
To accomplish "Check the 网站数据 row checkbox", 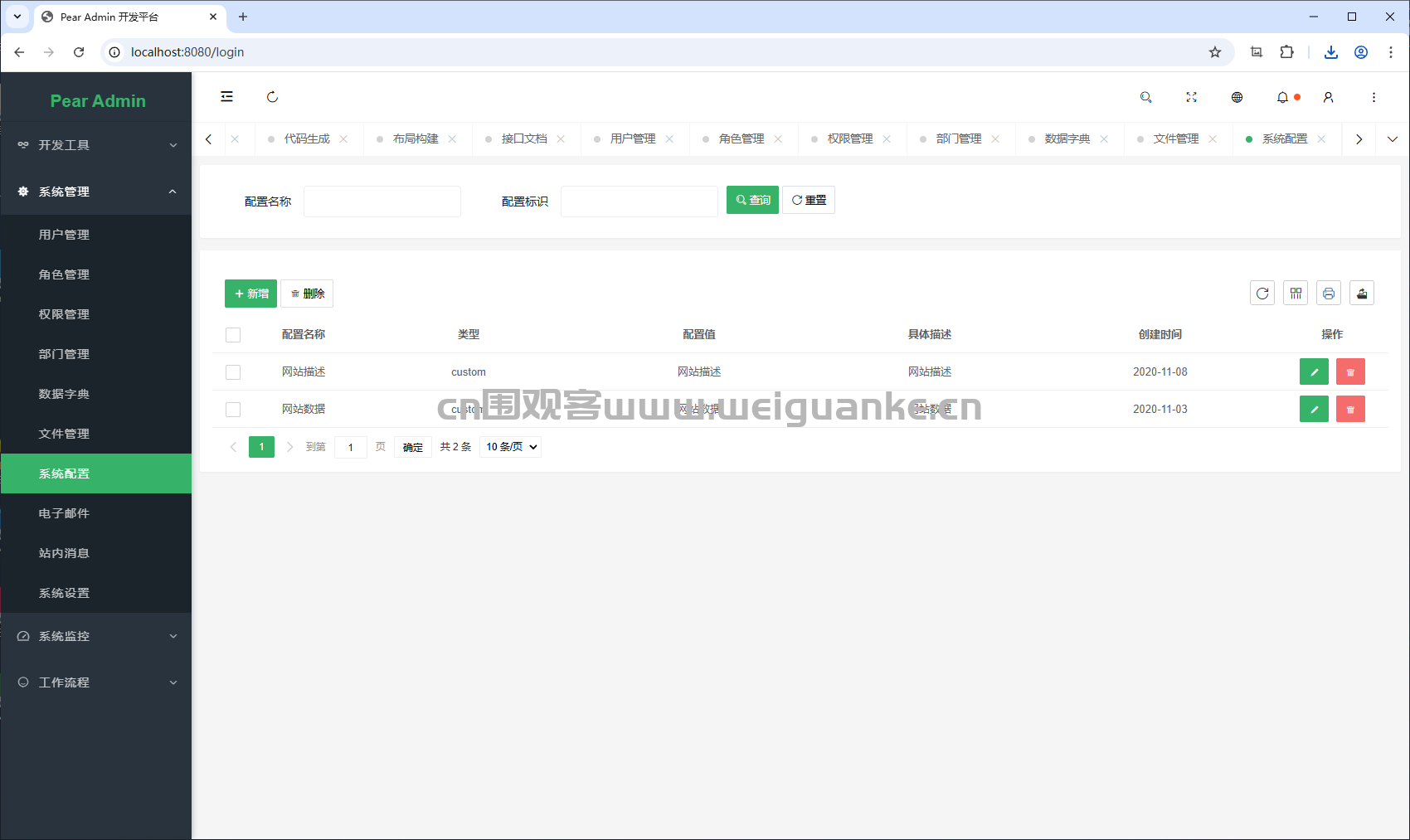I will pyautogui.click(x=233, y=410).
